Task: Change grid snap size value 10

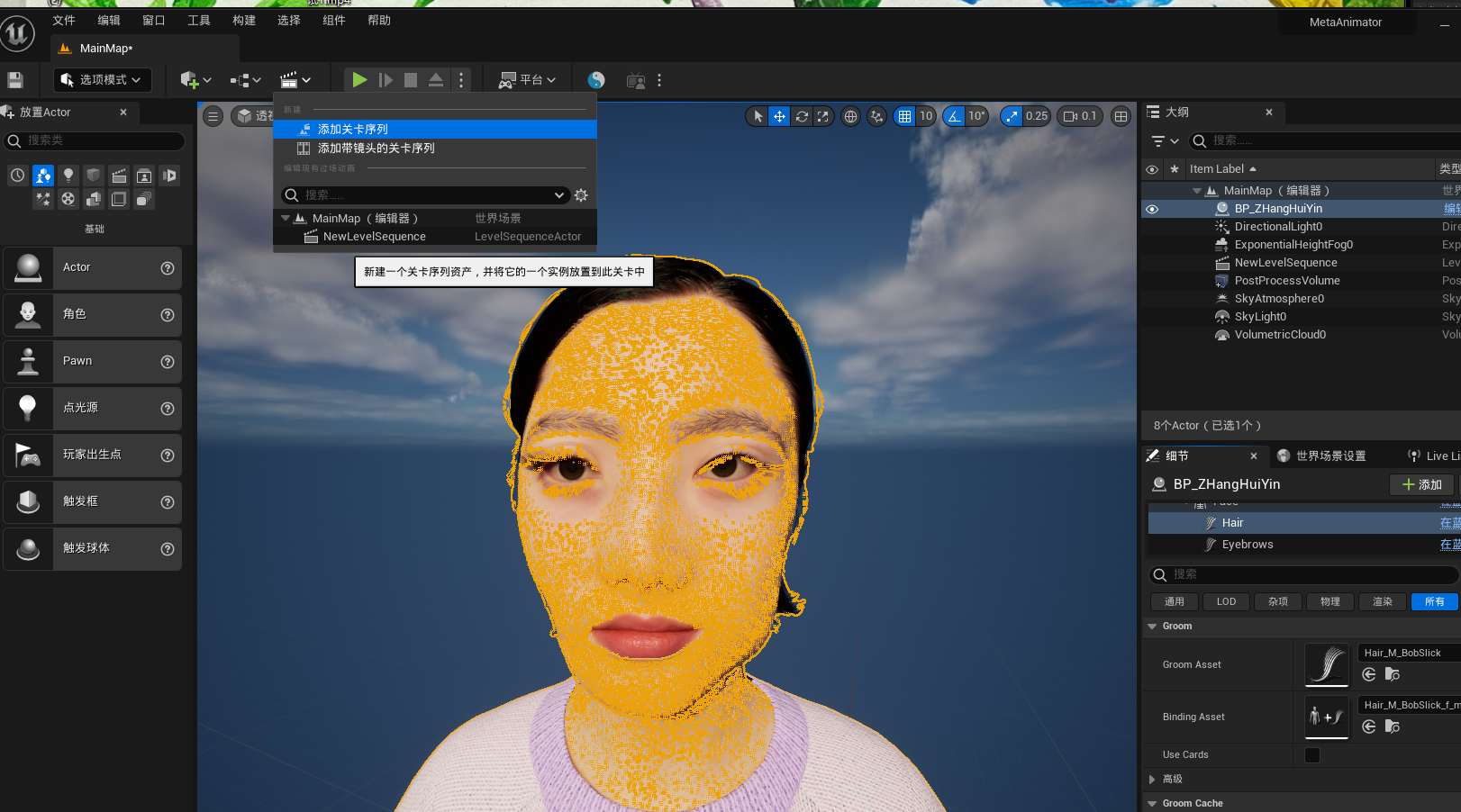Action: 926,116
